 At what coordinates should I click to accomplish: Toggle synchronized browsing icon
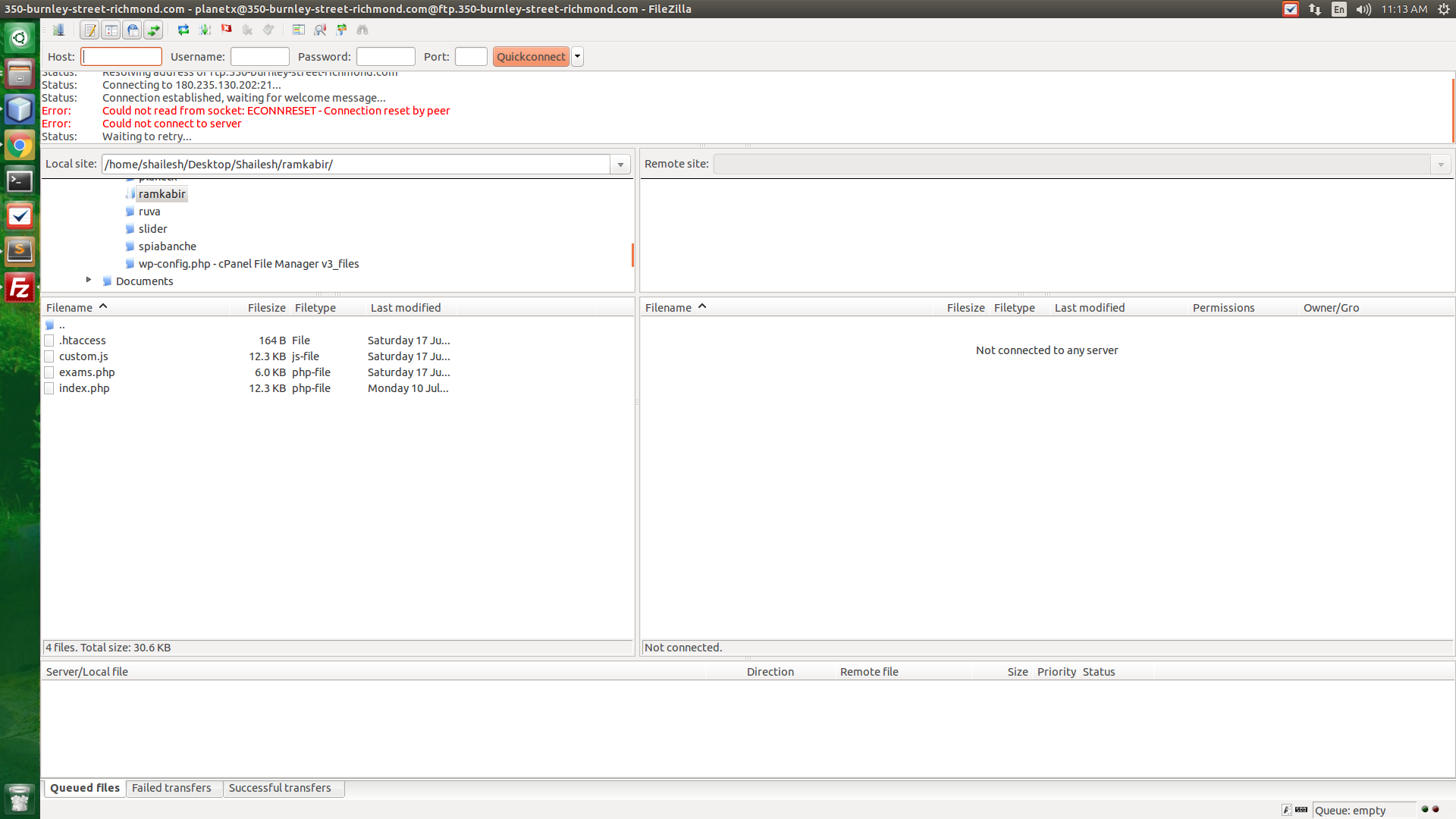341,30
